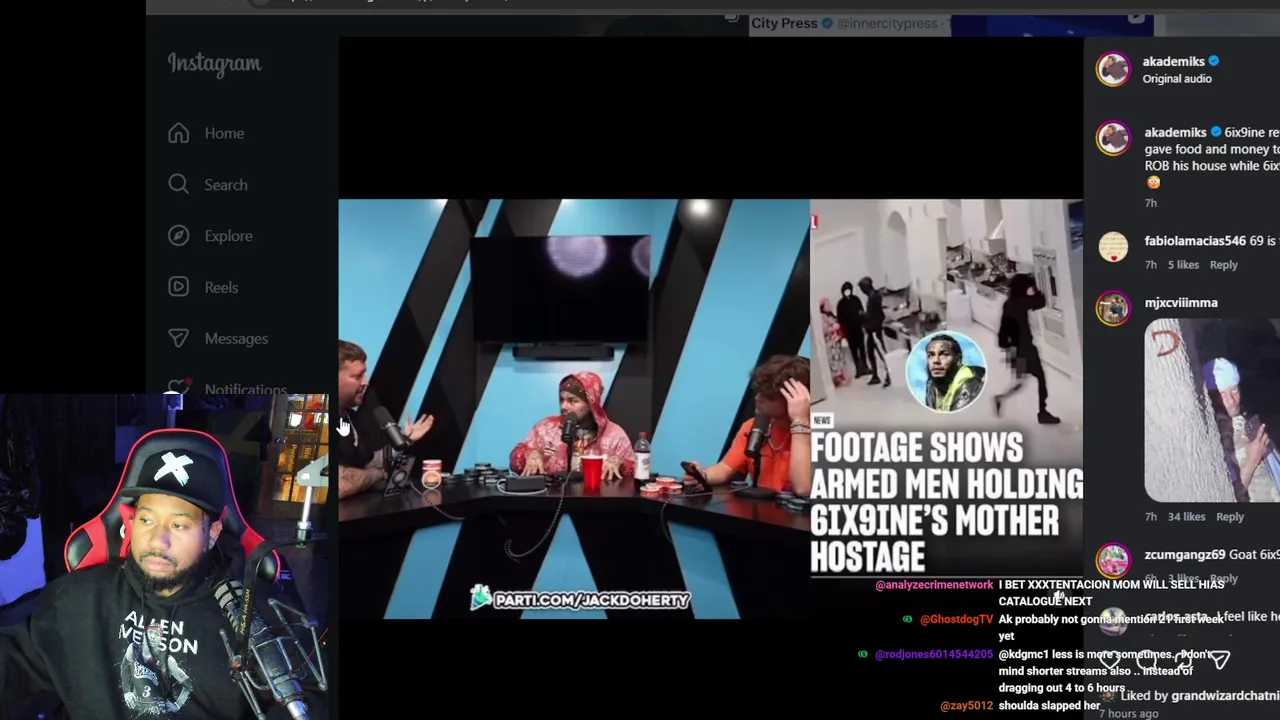Click the 'FOOTAGE SHOWS ARMED MEN' headline text
Viewport: 1280px width, 720px height.
946,502
